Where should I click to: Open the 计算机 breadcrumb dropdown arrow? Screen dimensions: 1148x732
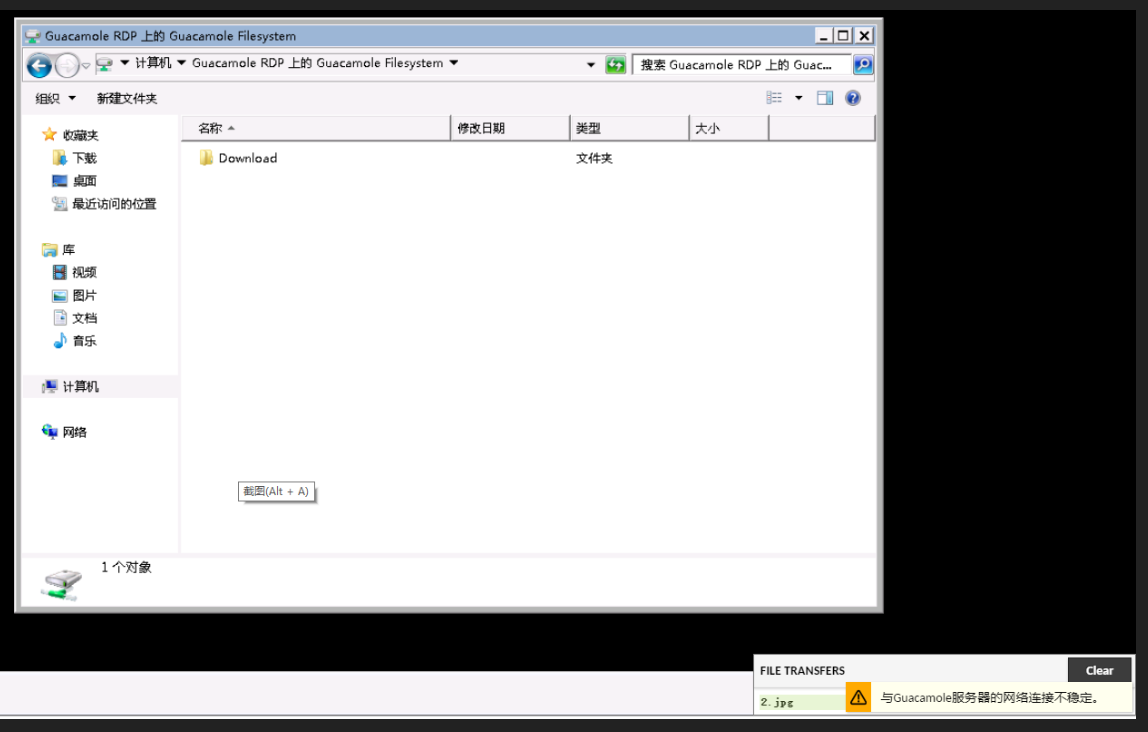[181, 62]
